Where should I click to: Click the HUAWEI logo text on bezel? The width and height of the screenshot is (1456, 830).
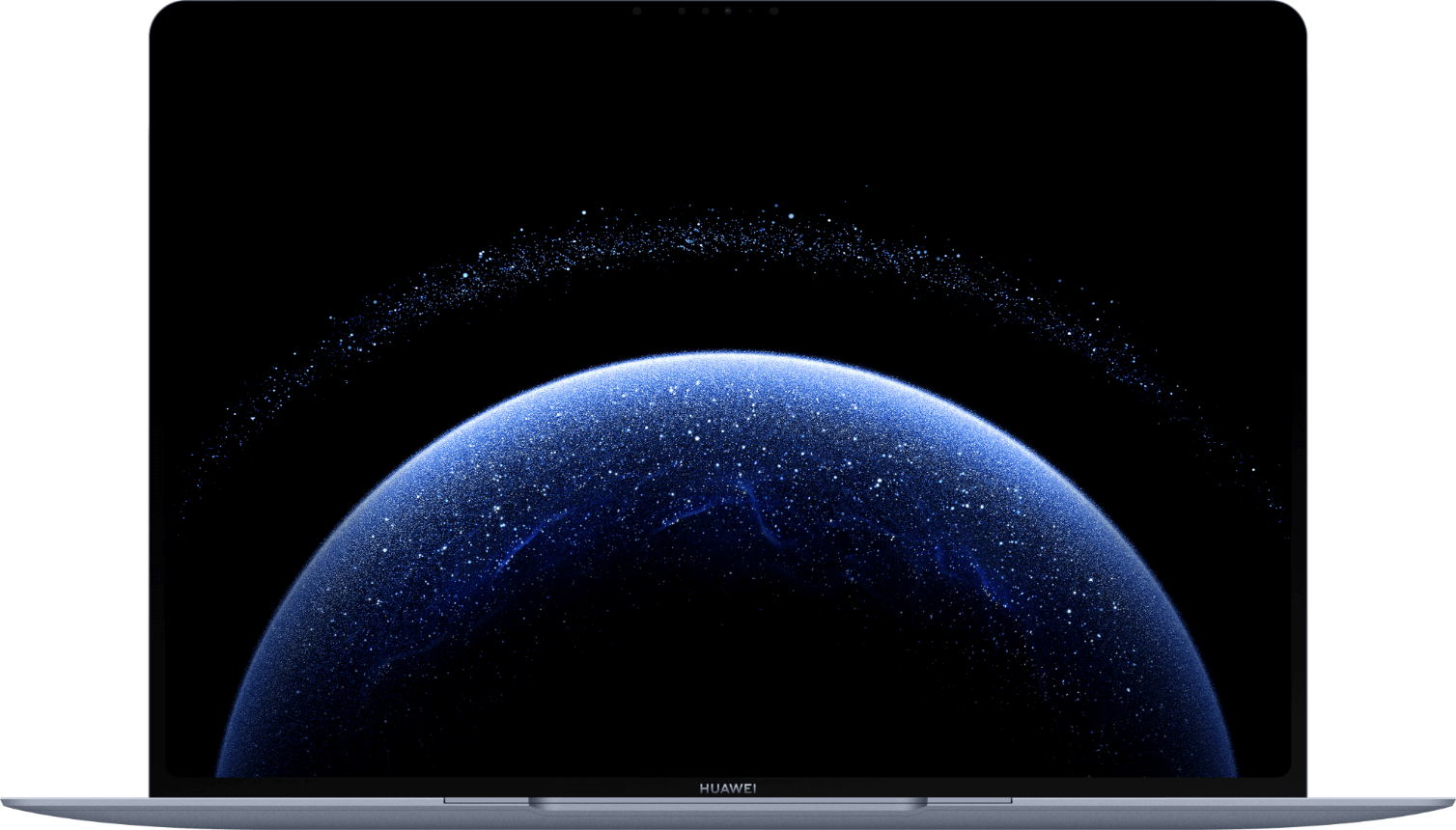point(728,788)
